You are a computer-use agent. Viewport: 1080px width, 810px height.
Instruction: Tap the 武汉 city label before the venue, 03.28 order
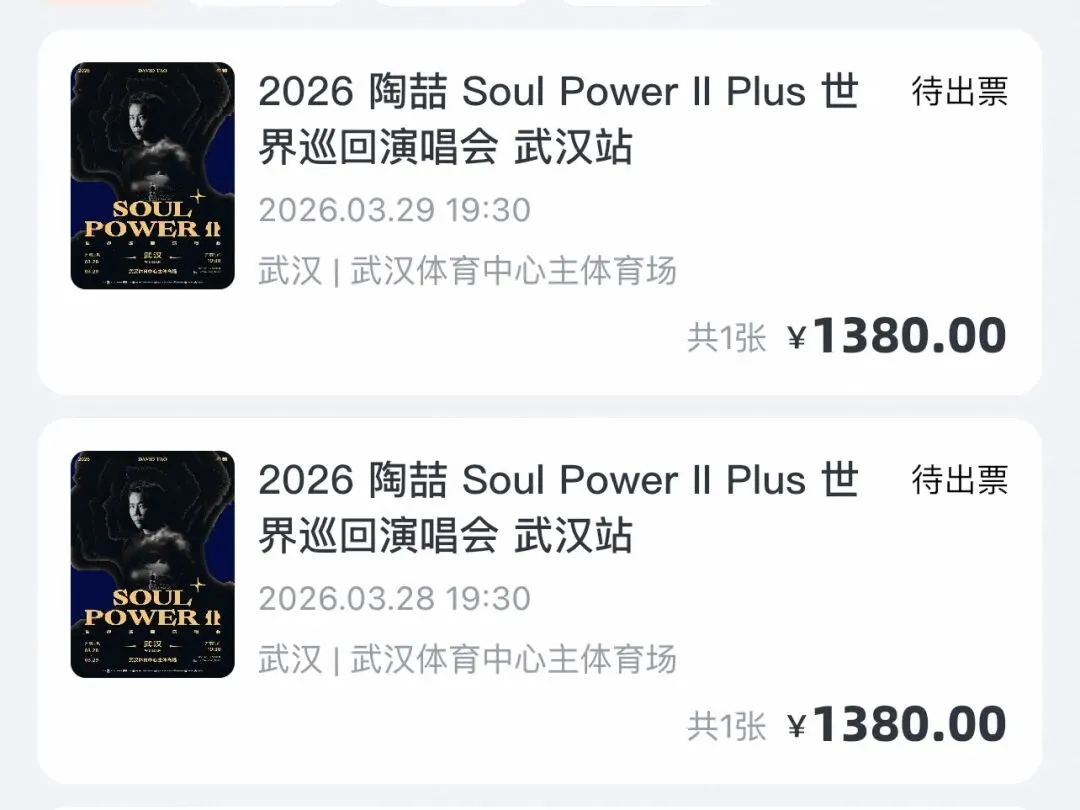(x=290, y=659)
